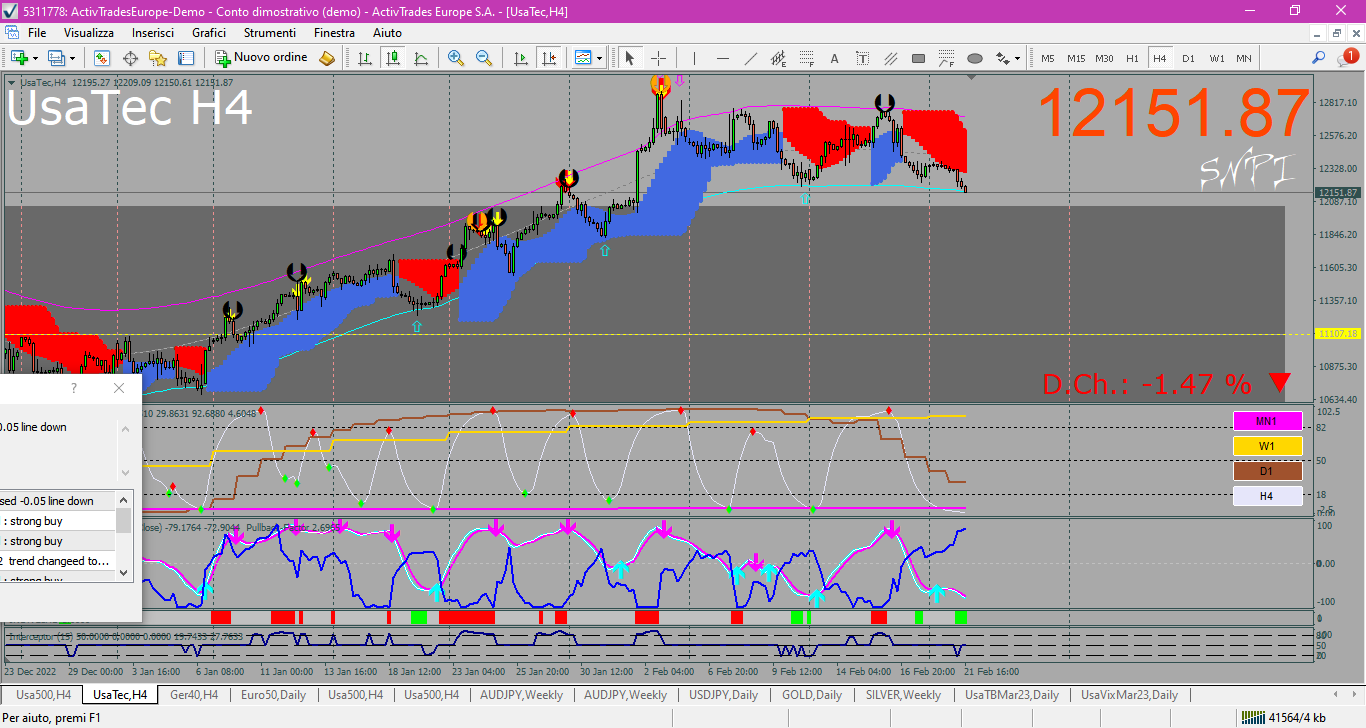The height and width of the screenshot is (728, 1366).
Task: Open the Navigator folder-star icon
Action: pos(158,58)
